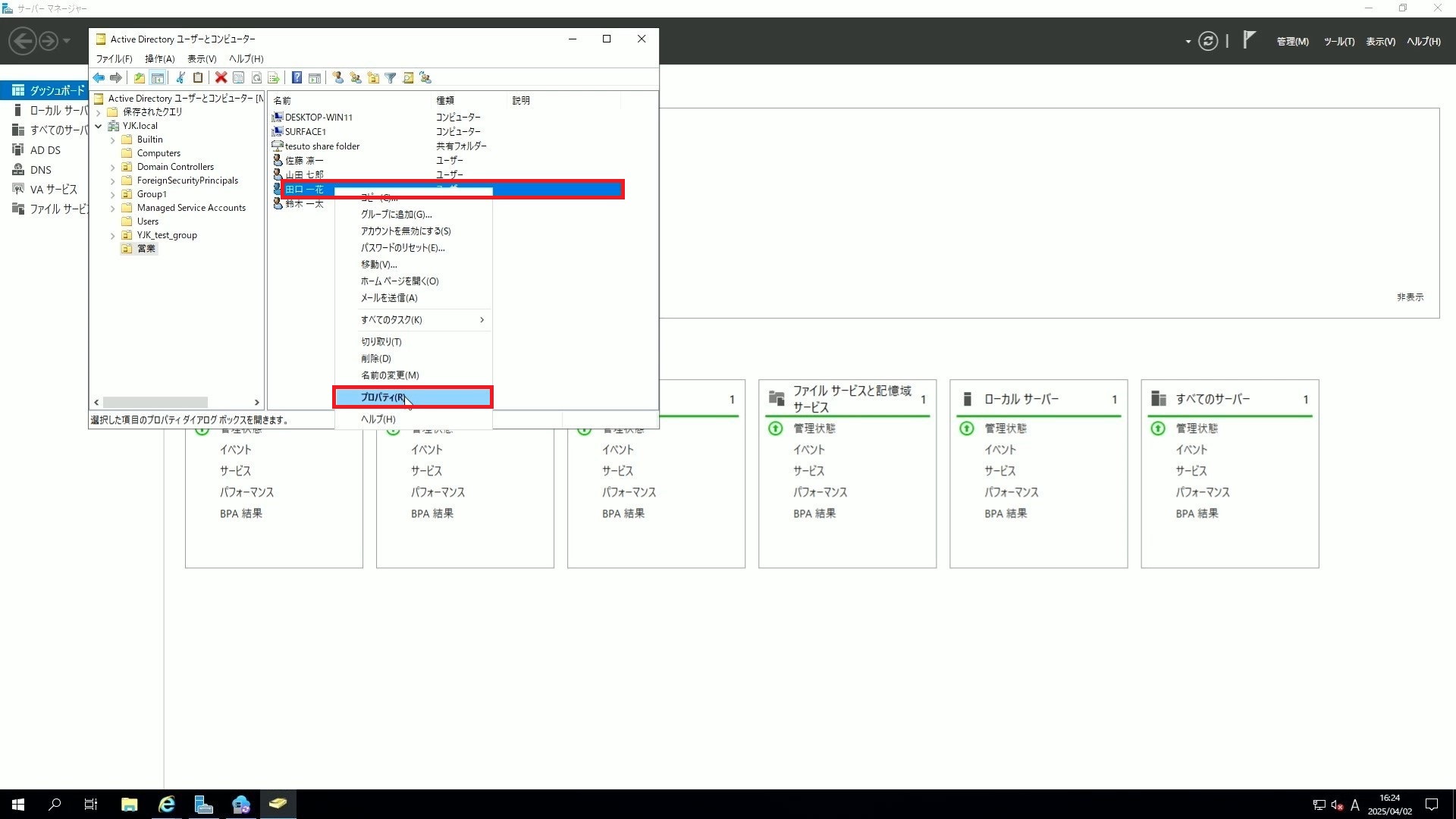
Task: Click the red X Delete icon
Action: click(x=221, y=78)
